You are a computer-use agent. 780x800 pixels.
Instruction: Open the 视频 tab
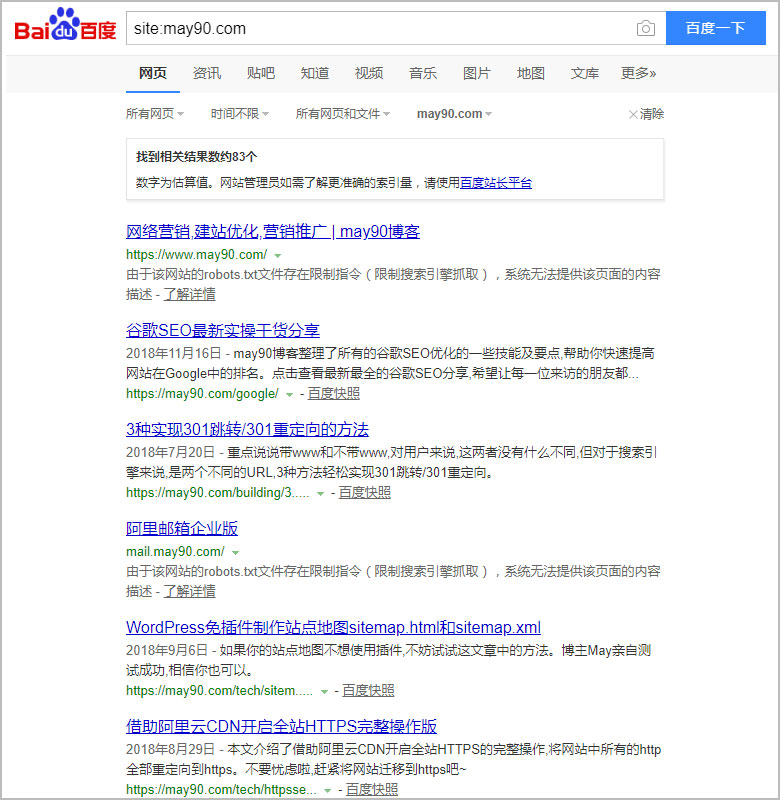369,73
